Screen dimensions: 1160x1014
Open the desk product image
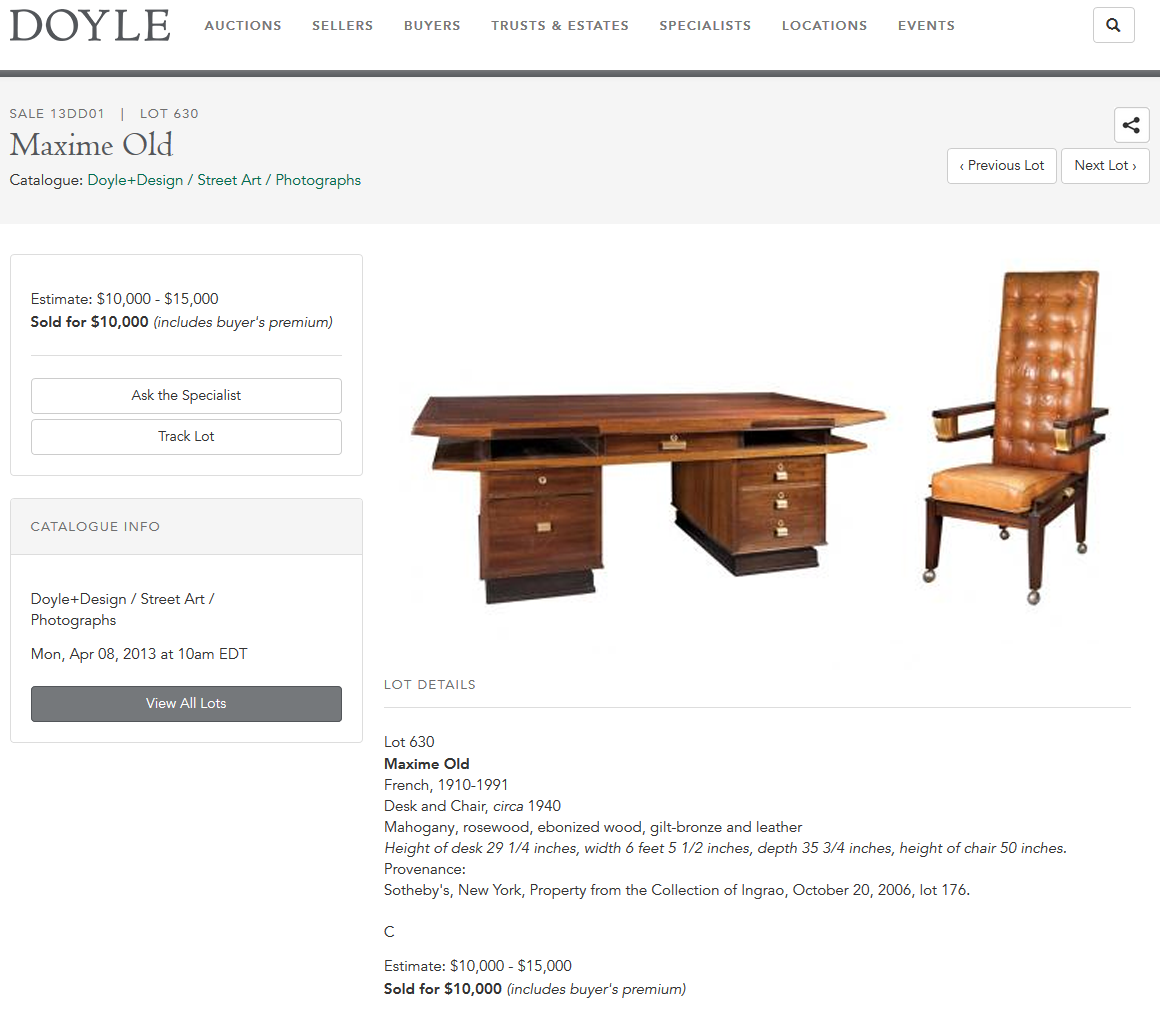point(648,496)
